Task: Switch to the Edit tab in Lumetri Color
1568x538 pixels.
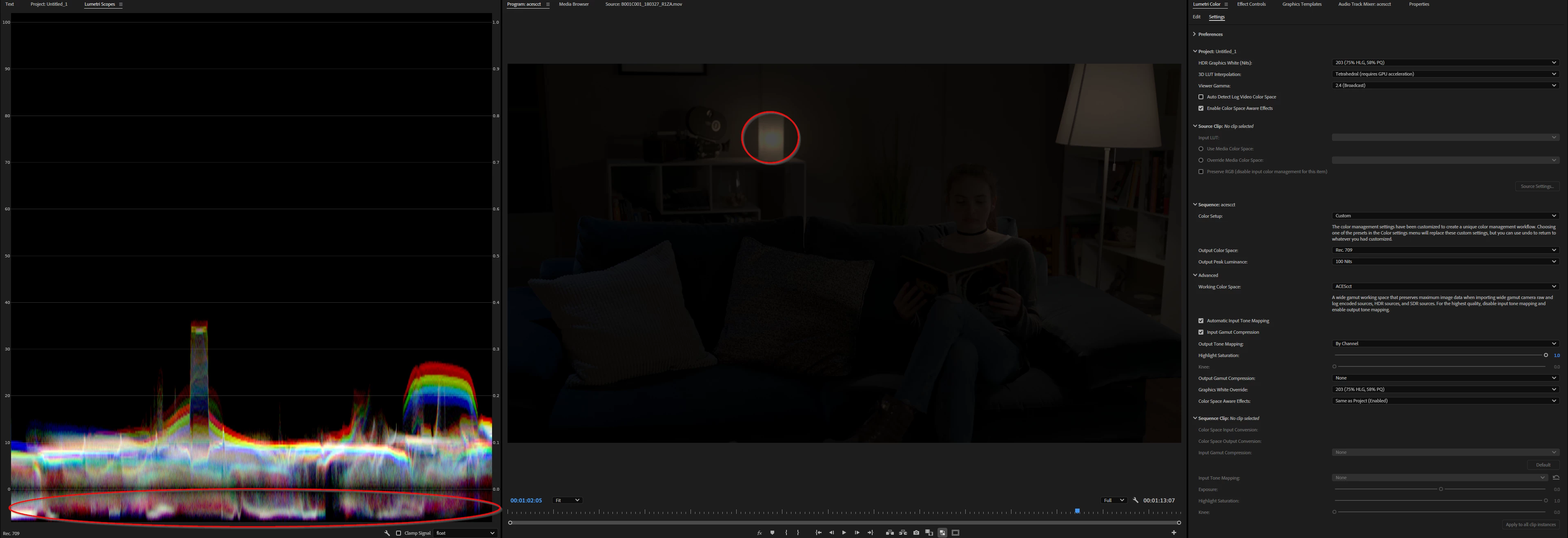Action: (1197, 17)
